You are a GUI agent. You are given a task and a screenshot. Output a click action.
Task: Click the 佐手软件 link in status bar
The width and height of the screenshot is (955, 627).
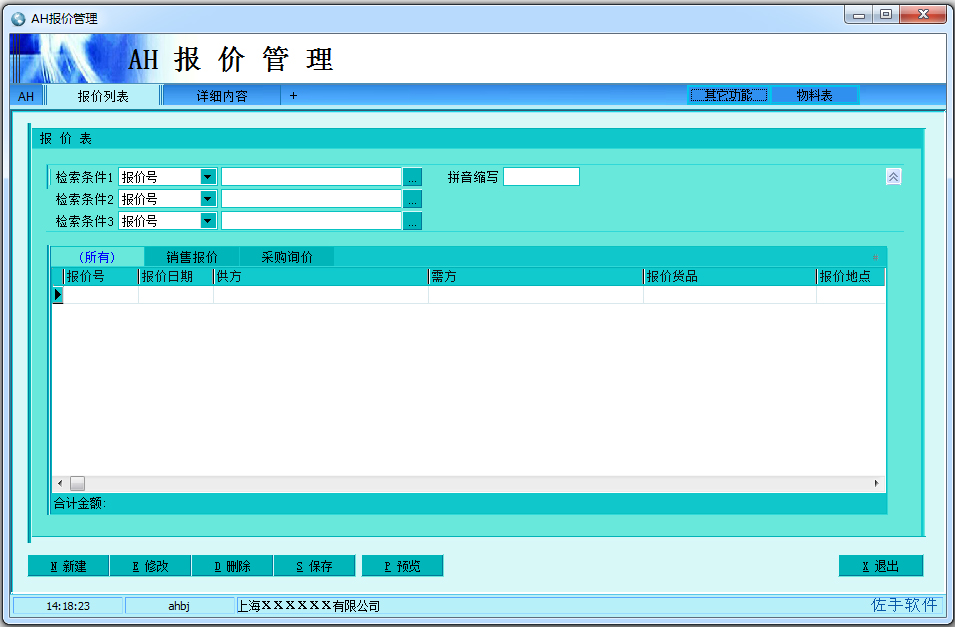coord(904,604)
